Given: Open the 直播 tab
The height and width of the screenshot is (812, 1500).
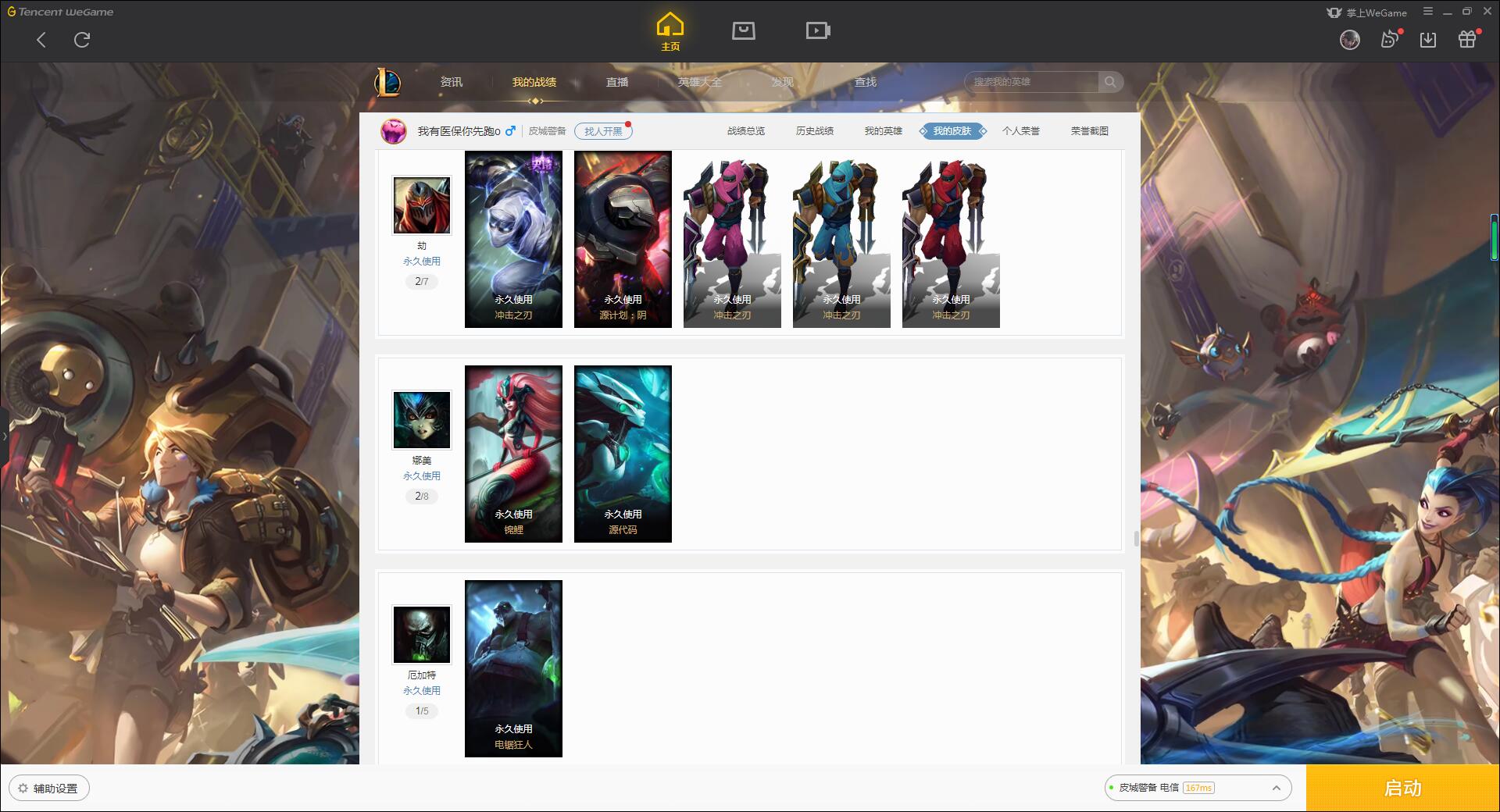Looking at the screenshot, I should click(x=617, y=82).
